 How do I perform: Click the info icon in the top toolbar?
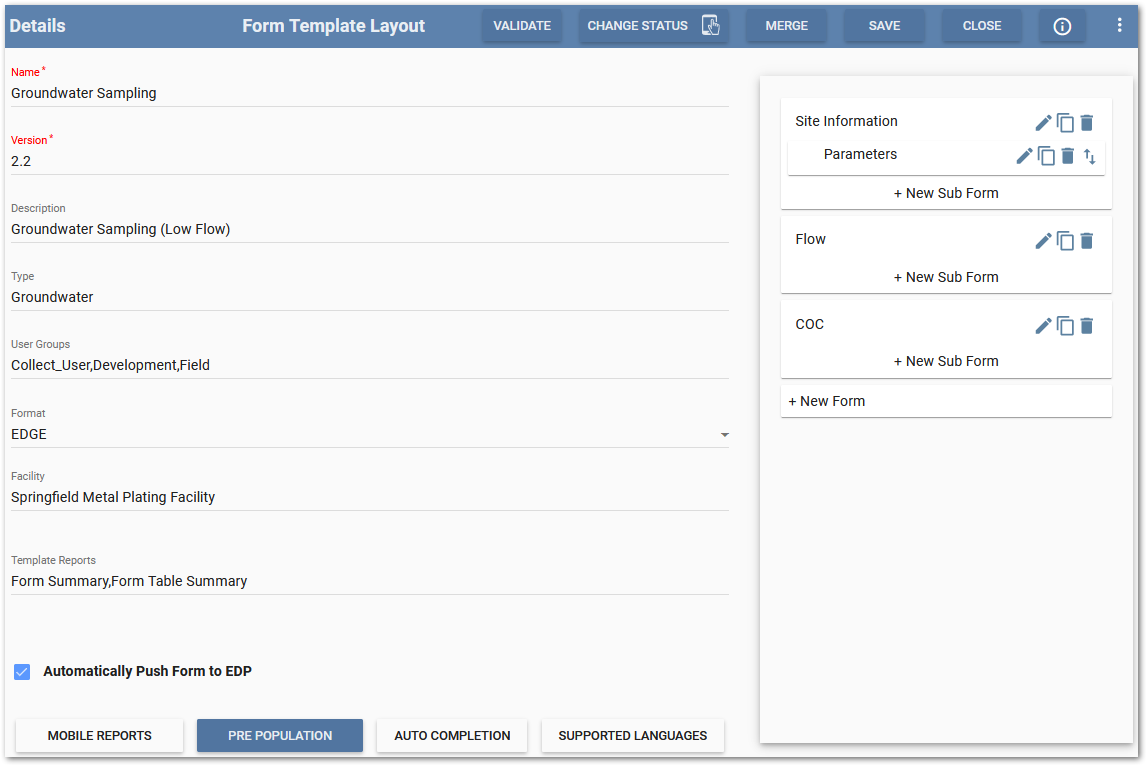1061,26
